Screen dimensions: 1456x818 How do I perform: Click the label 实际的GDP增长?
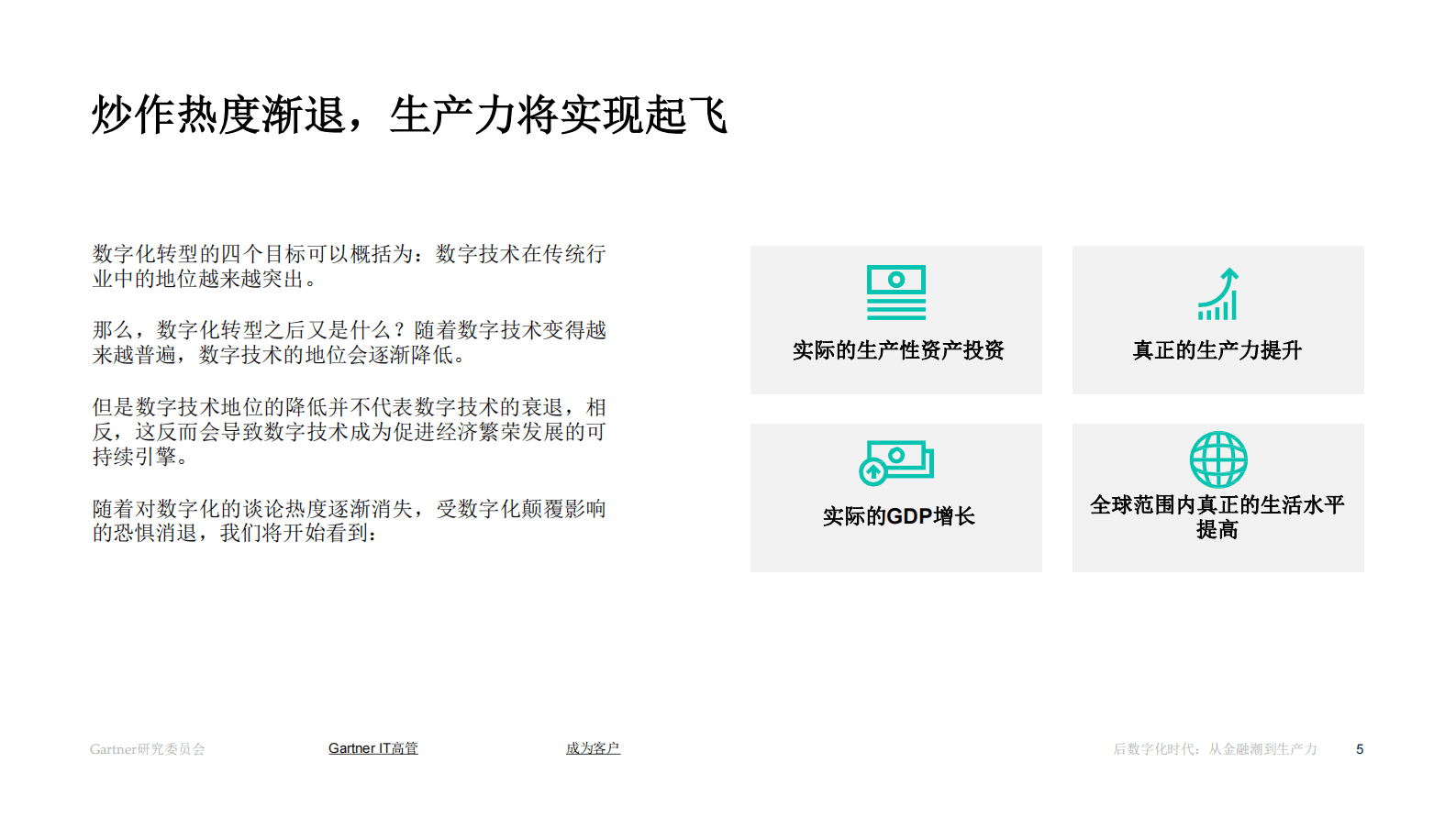898,516
